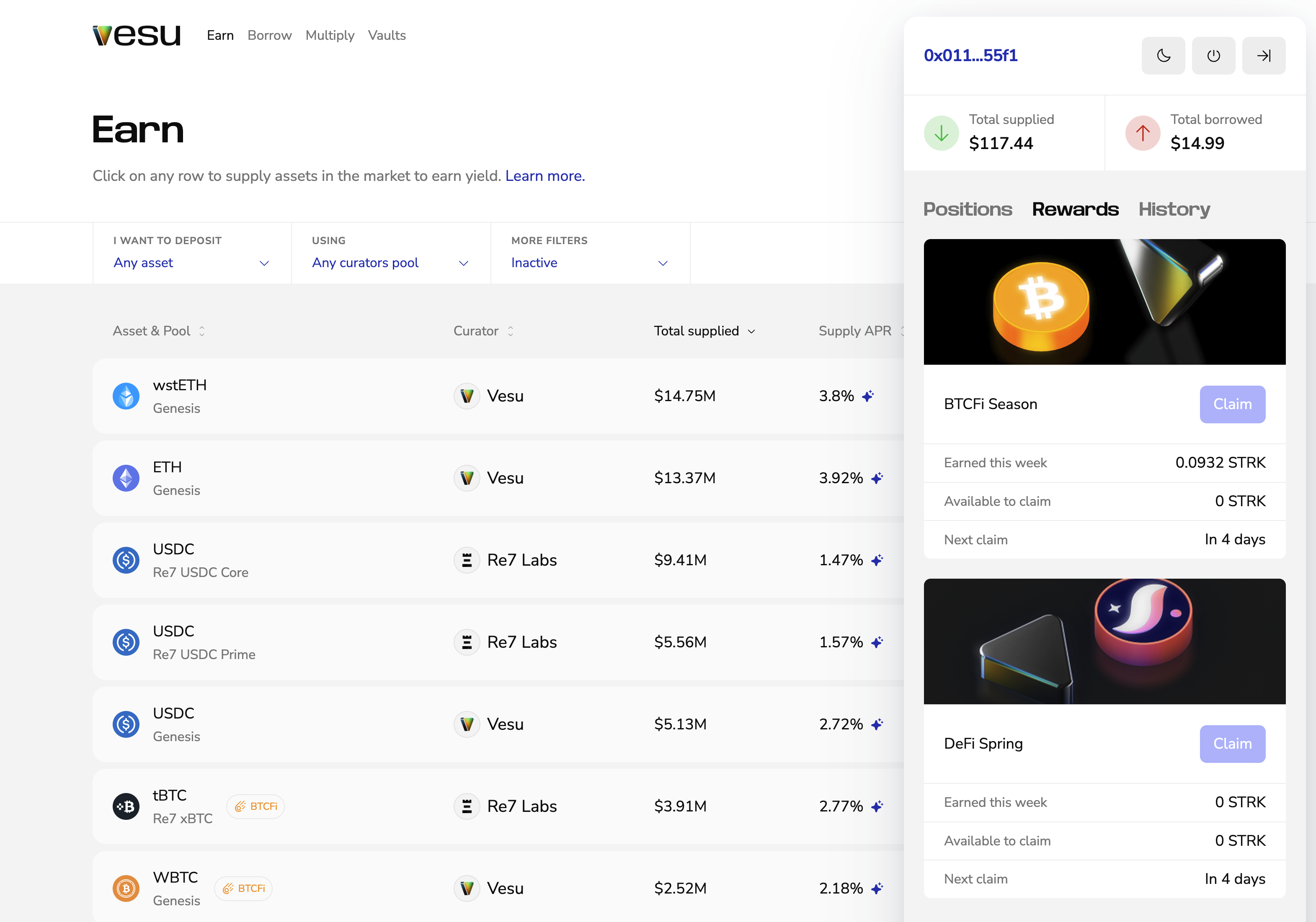Open the More Filters Inactive dropdown

click(590, 263)
